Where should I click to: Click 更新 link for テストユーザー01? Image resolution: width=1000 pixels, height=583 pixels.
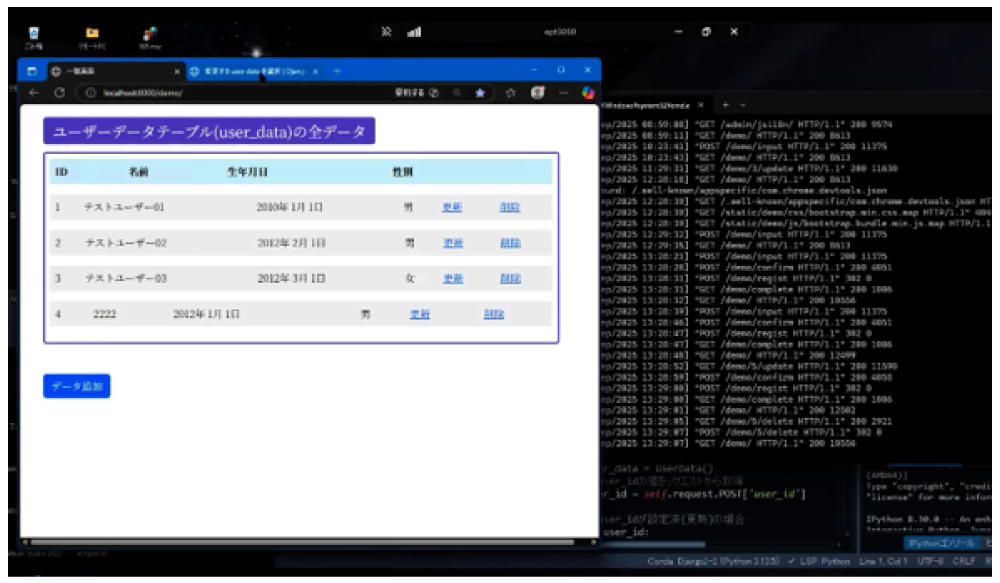click(452, 207)
